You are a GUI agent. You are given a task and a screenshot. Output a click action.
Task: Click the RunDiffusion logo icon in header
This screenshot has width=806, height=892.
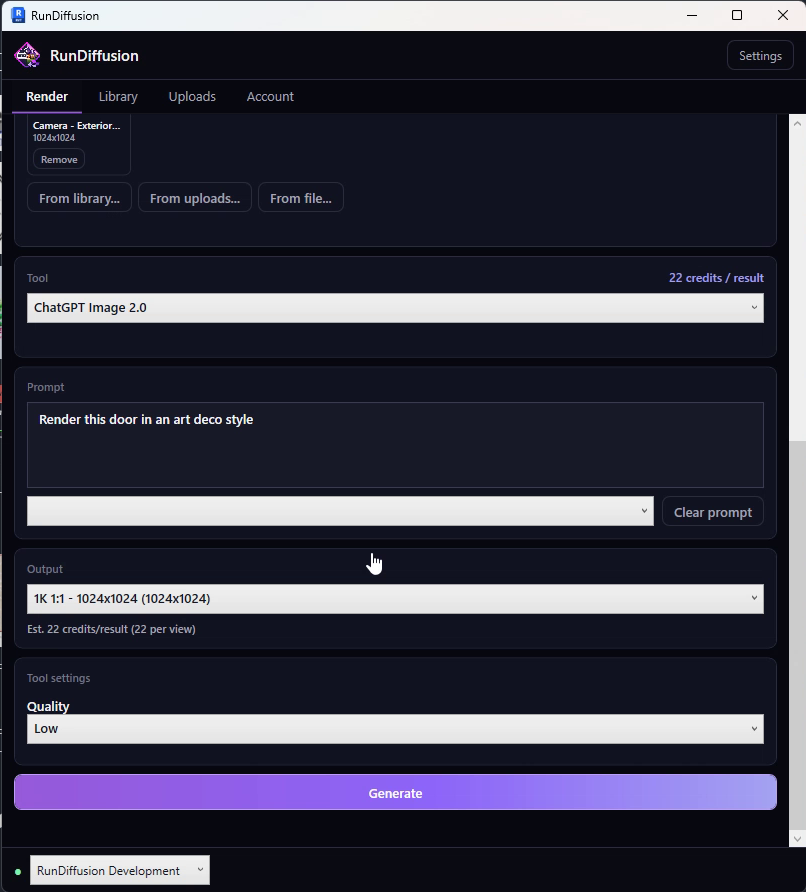point(27,55)
